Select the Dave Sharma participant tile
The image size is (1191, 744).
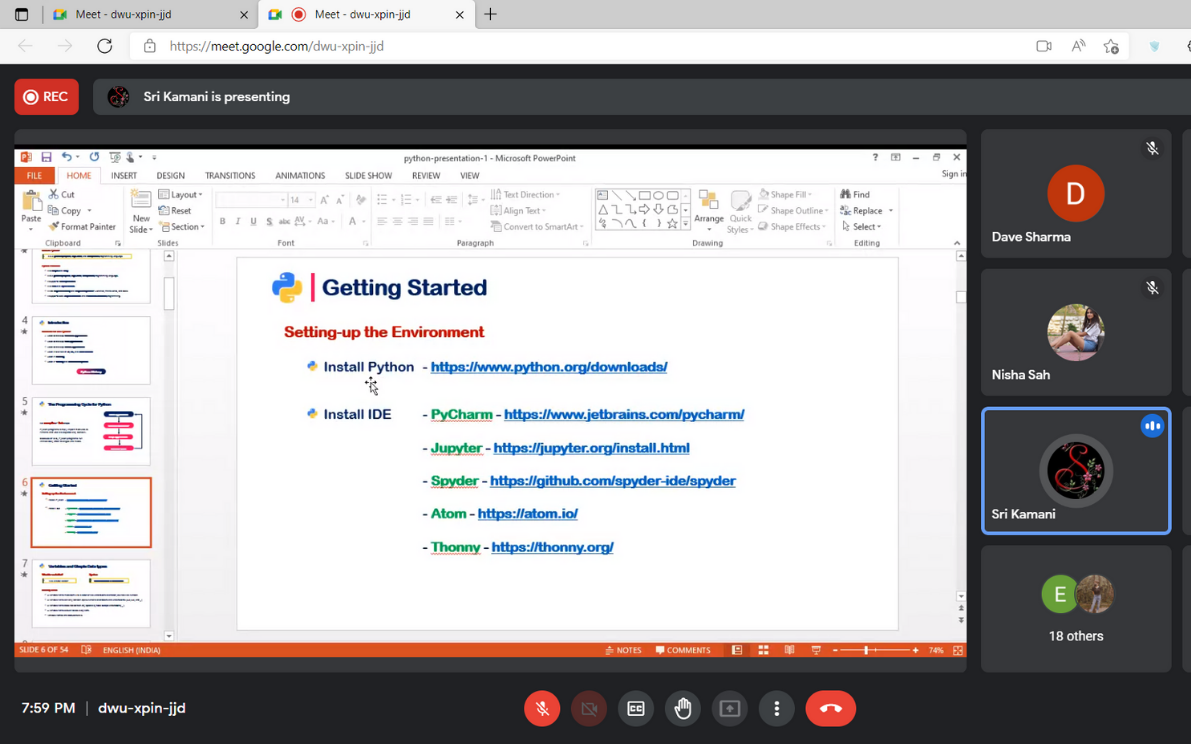coord(1075,193)
